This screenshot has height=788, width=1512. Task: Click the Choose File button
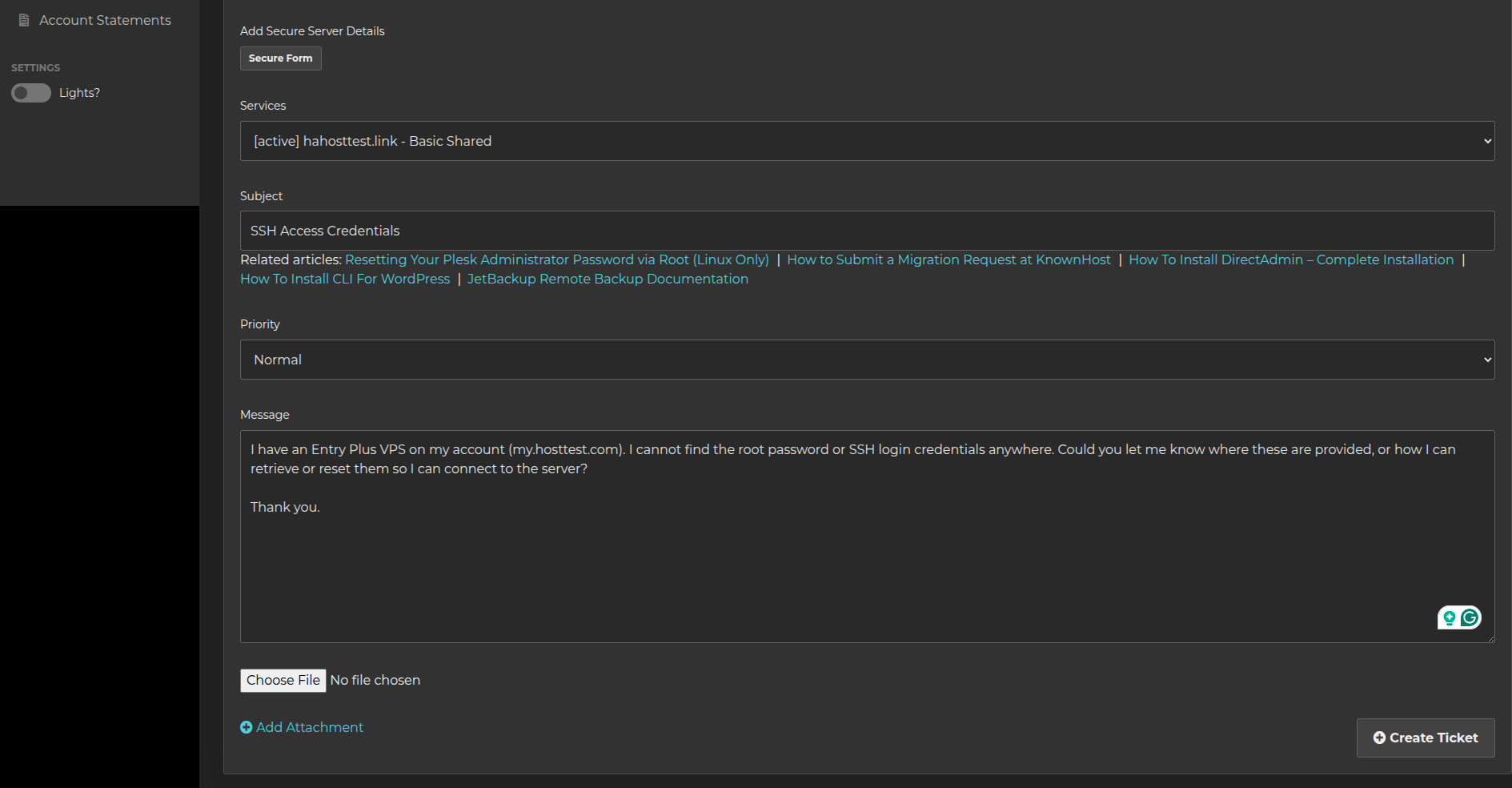pos(283,680)
